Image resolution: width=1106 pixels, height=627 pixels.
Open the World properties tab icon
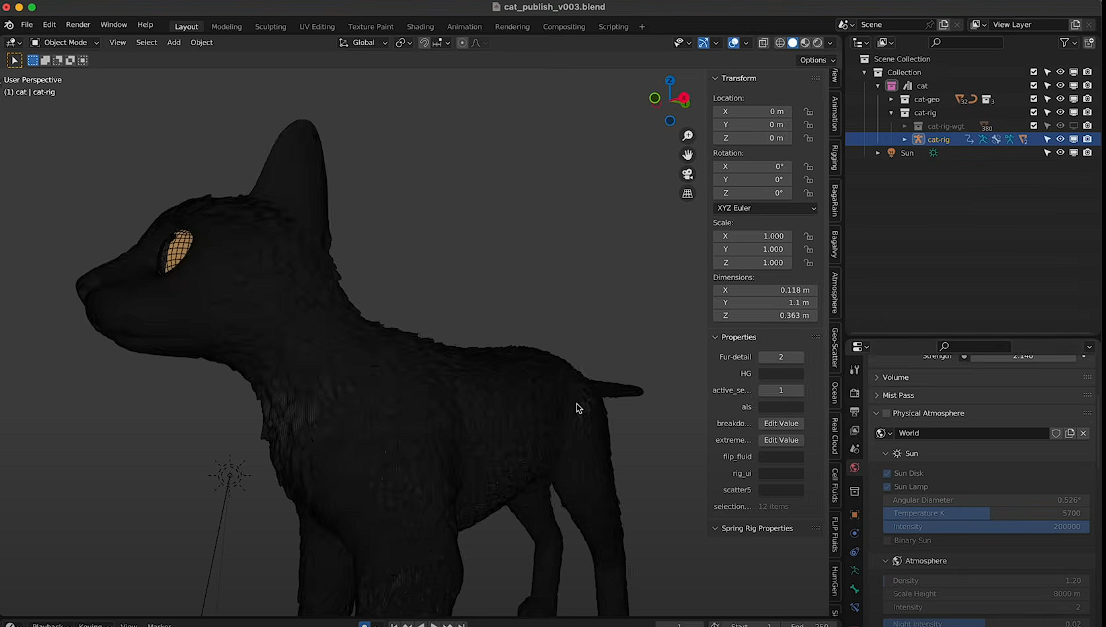(x=855, y=468)
